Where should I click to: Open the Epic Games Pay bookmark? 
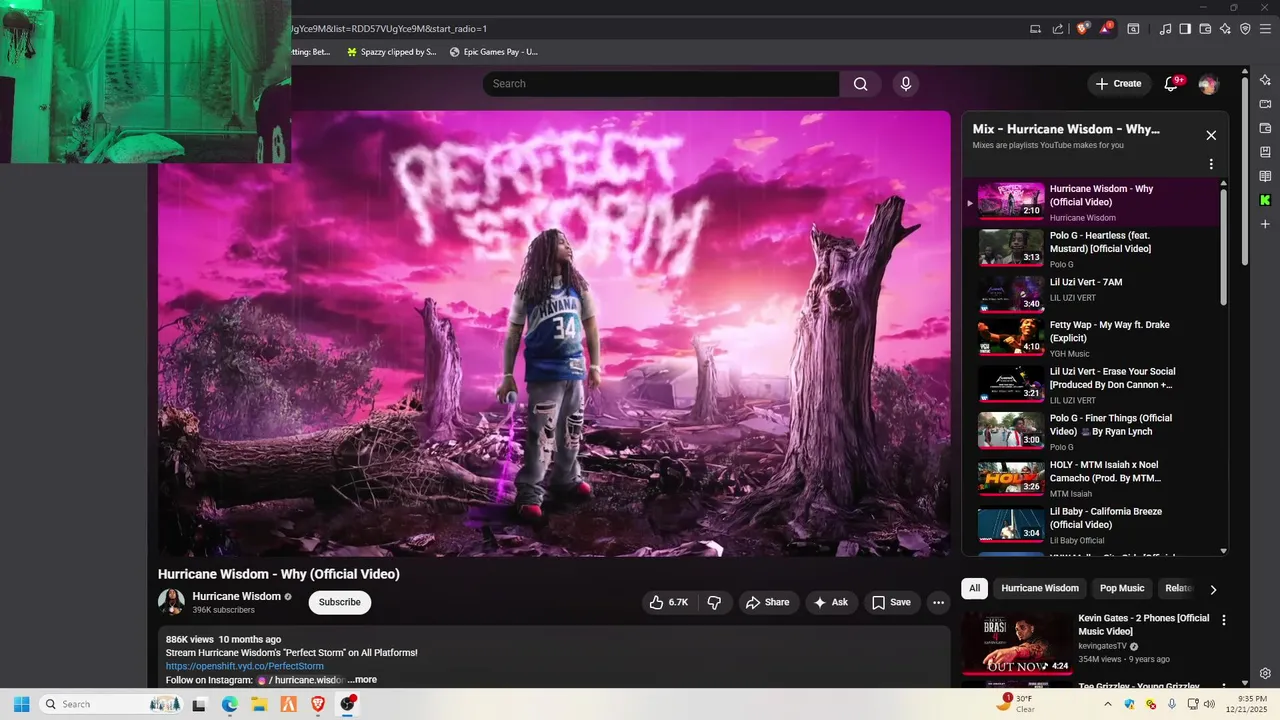click(x=494, y=52)
